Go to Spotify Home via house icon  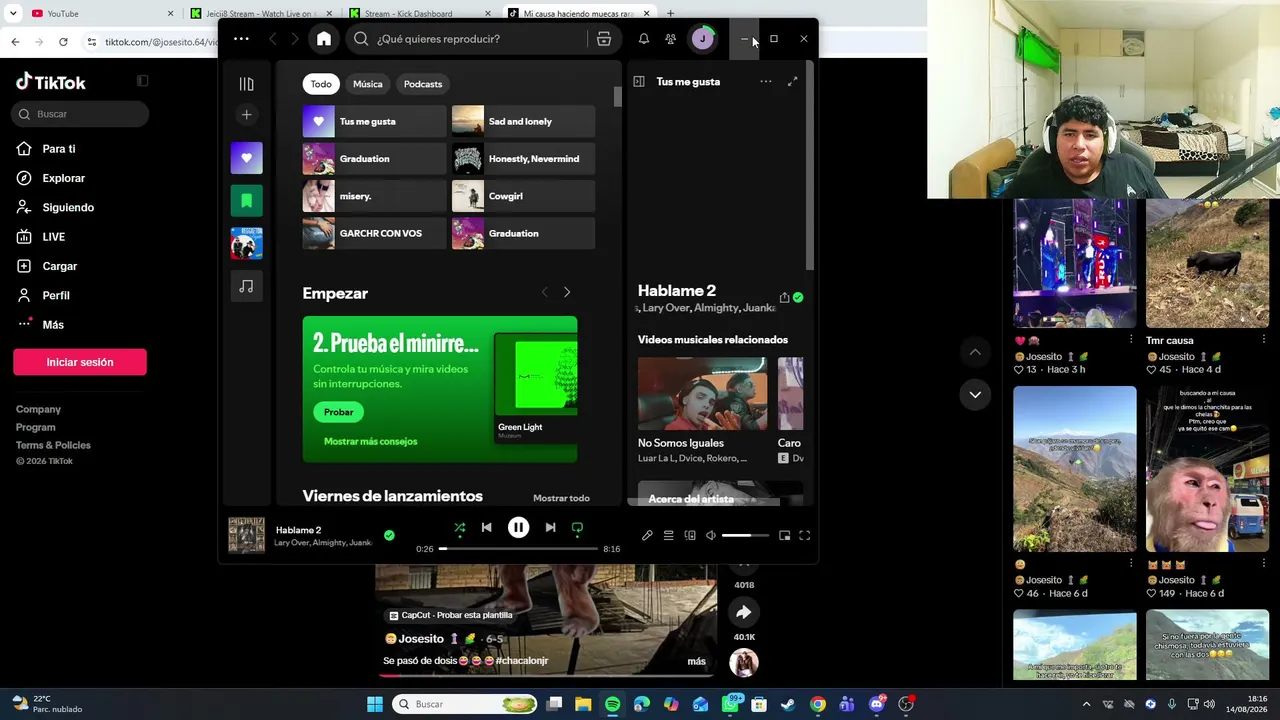324,39
